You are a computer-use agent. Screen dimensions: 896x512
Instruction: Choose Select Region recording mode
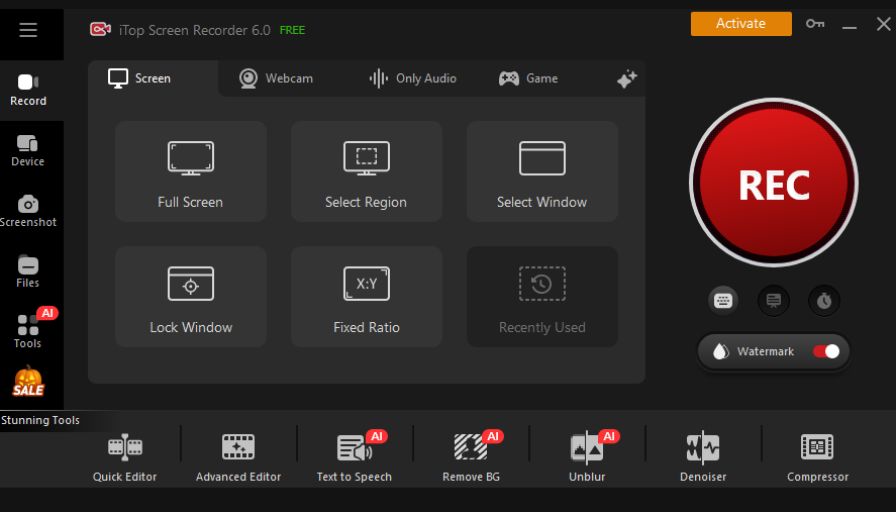[366, 171]
